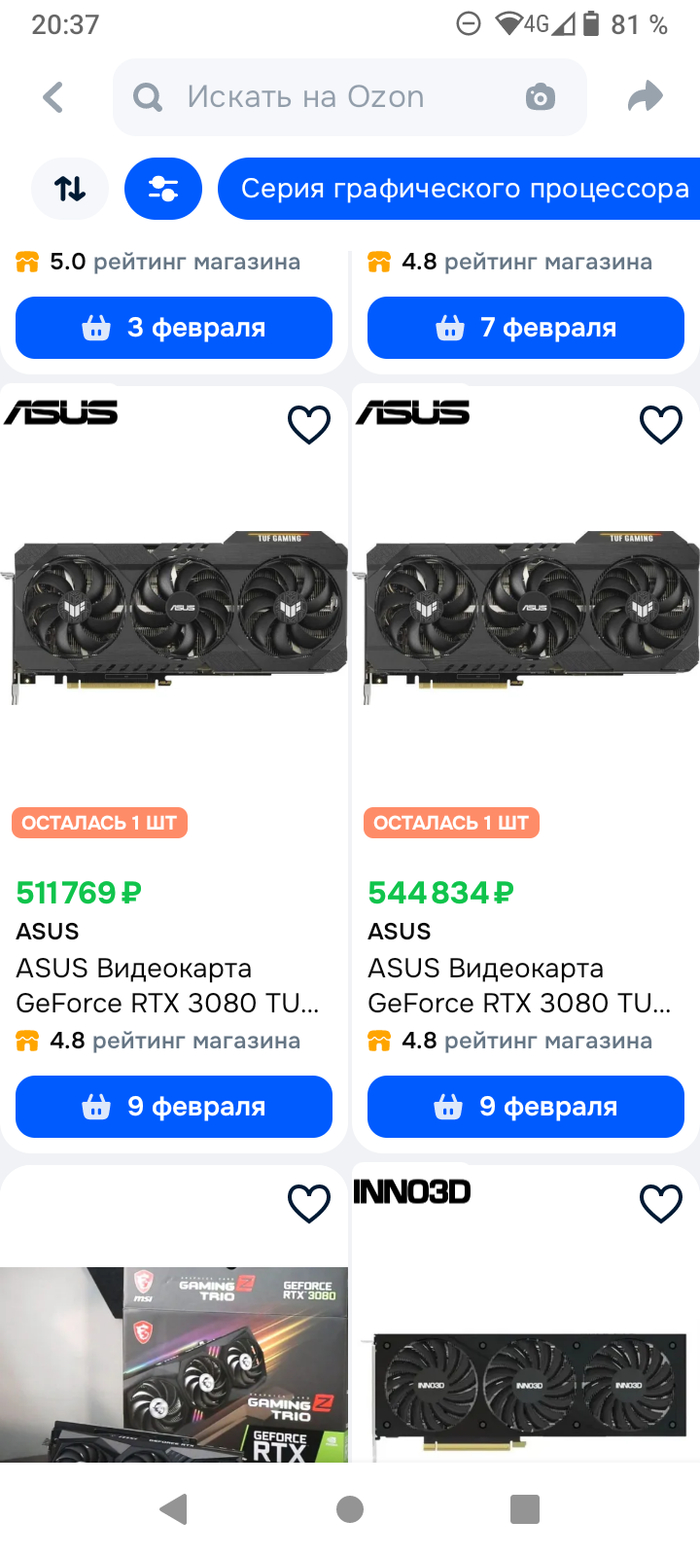Tap the share arrow icon
Screen dimensions: 700x1556
[645, 97]
